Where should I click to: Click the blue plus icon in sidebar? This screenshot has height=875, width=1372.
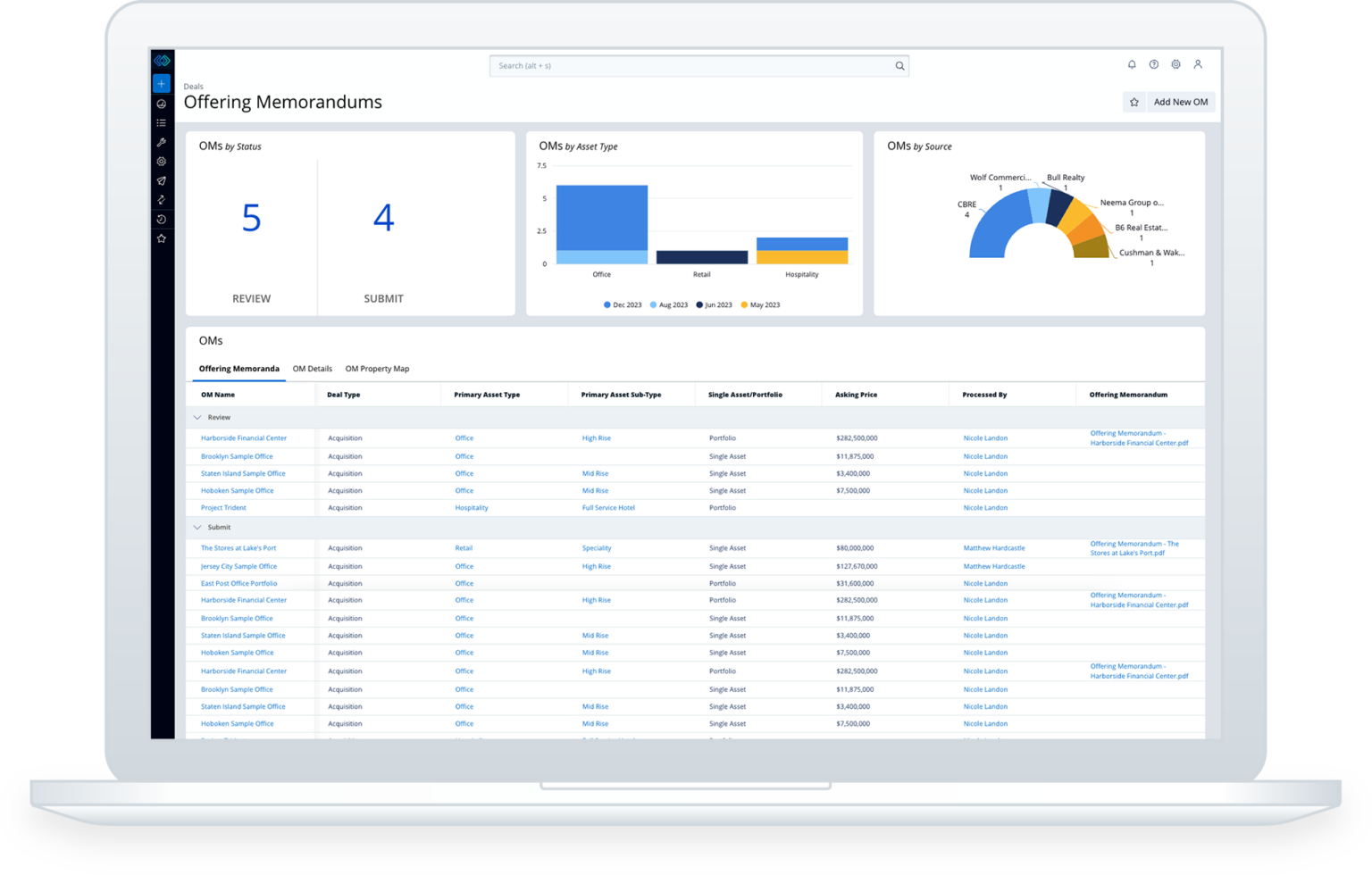pyautogui.click(x=162, y=84)
